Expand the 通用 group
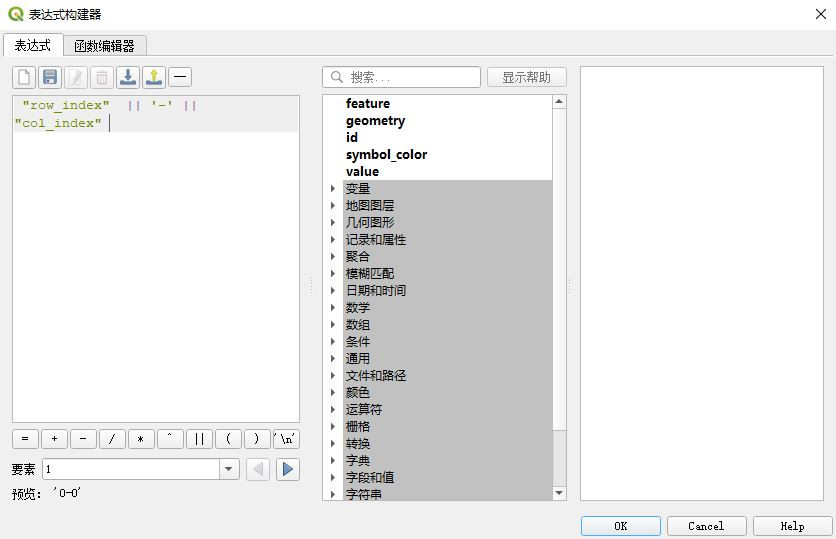This screenshot has width=836, height=539. pos(333,359)
